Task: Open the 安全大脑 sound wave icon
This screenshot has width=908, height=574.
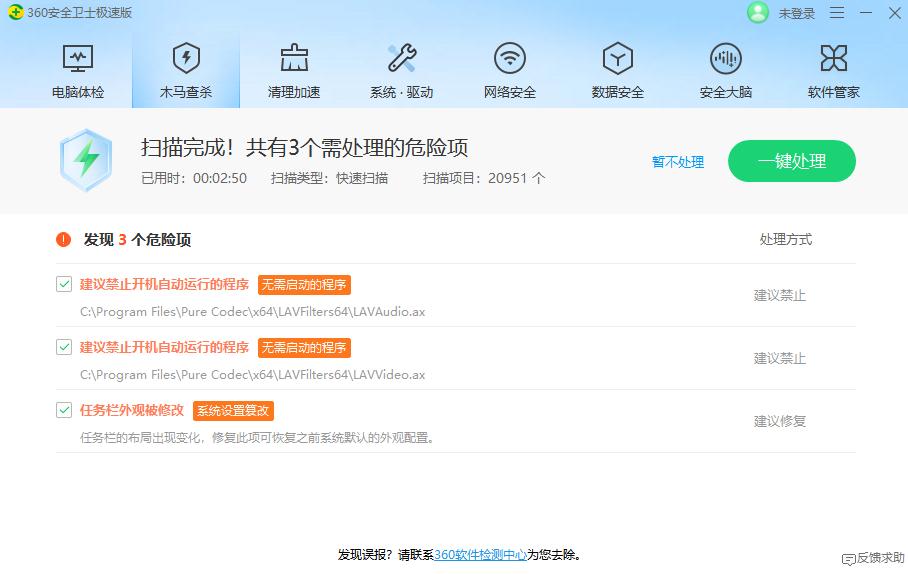Action: click(x=726, y=58)
